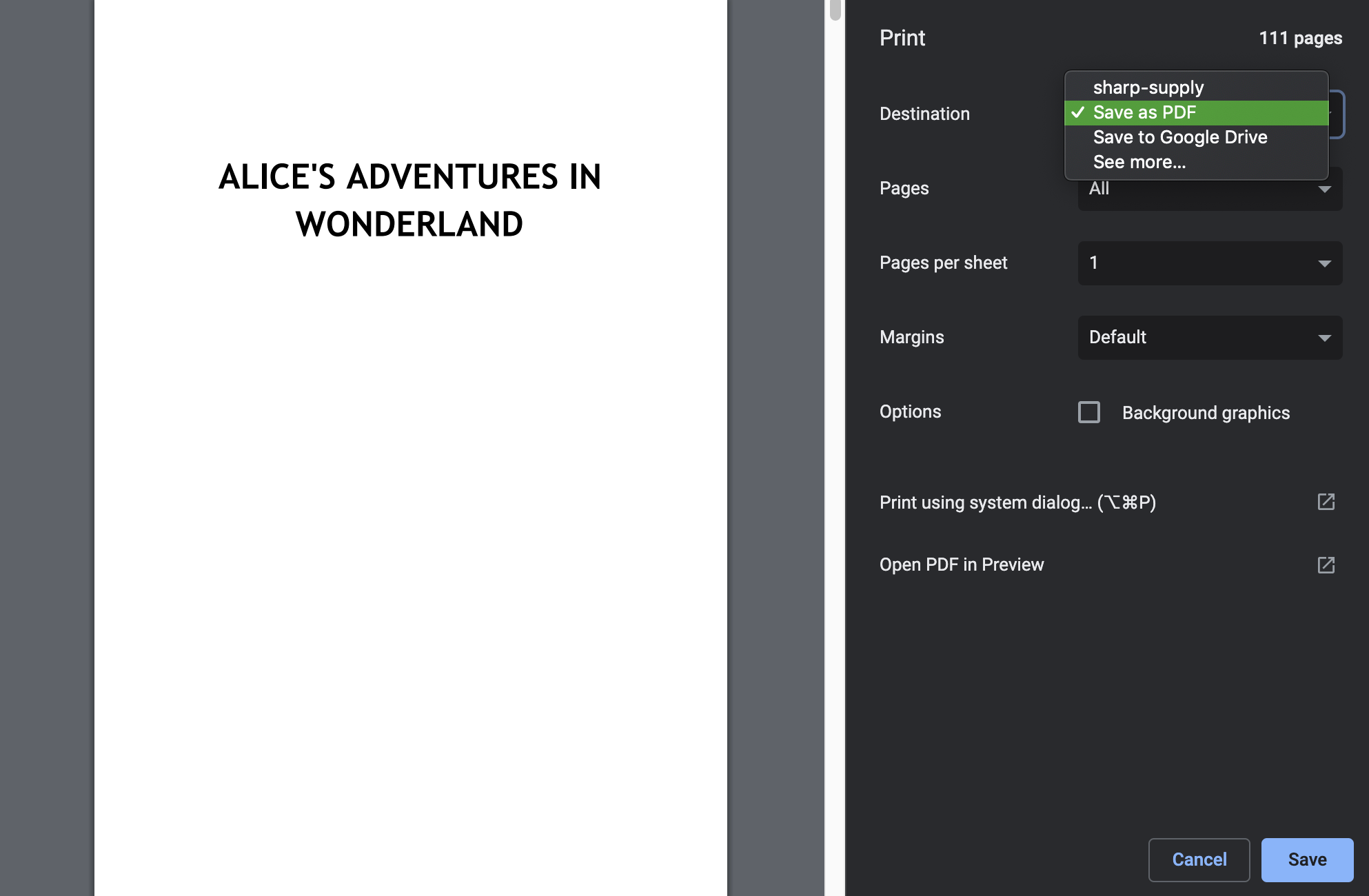Image resolution: width=1369 pixels, height=896 pixels.
Task: Select Save to Google Drive
Action: tap(1180, 137)
